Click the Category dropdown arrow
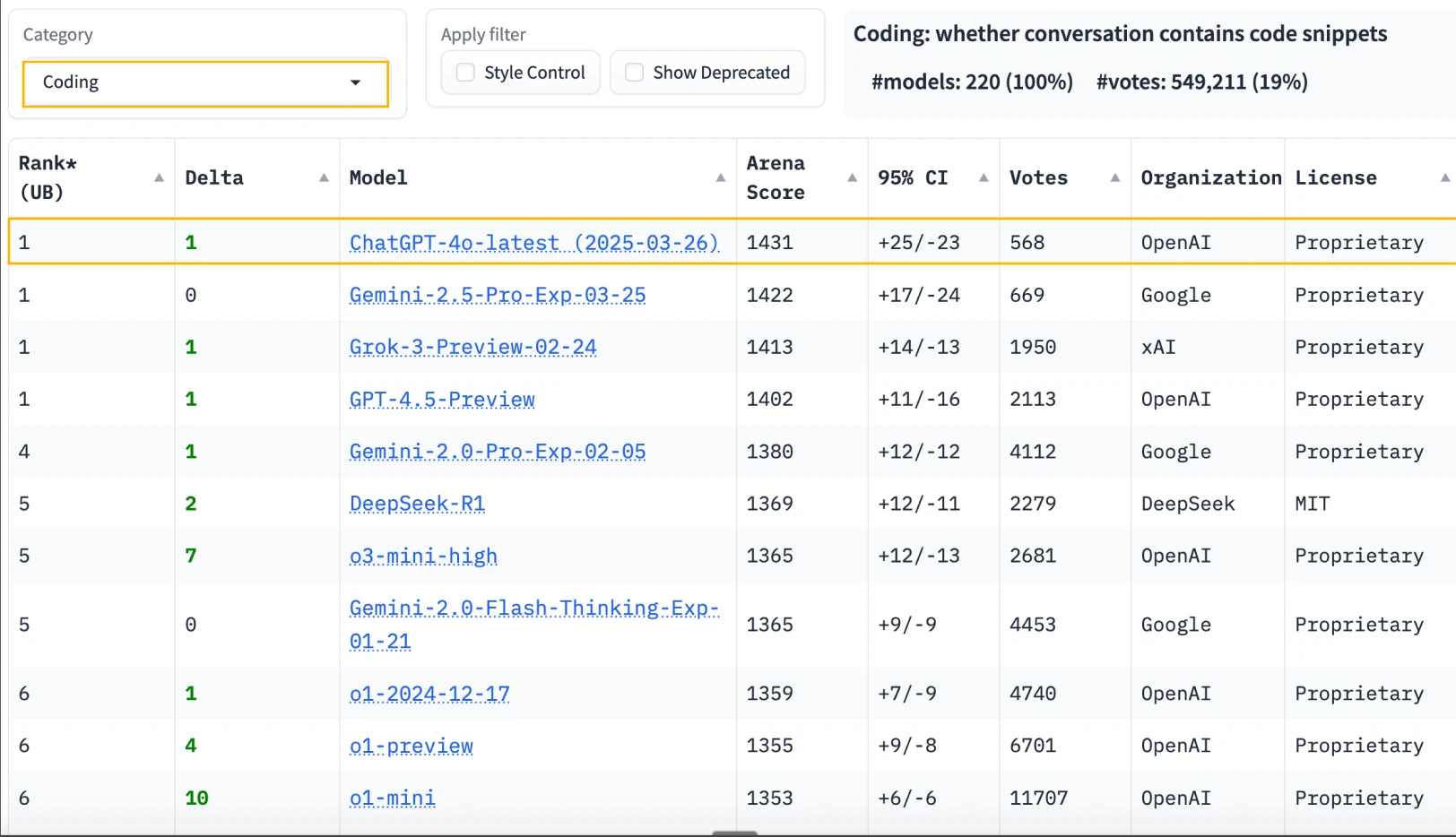 coord(355,82)
